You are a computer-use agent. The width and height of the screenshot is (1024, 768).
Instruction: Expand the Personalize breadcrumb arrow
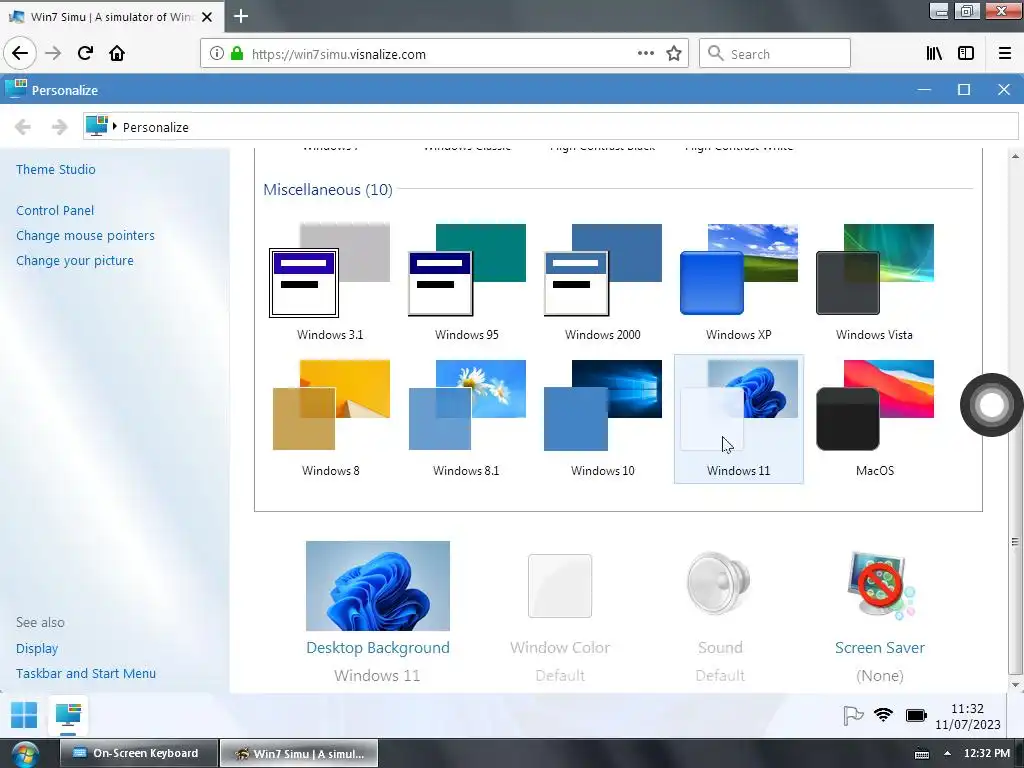114,126
